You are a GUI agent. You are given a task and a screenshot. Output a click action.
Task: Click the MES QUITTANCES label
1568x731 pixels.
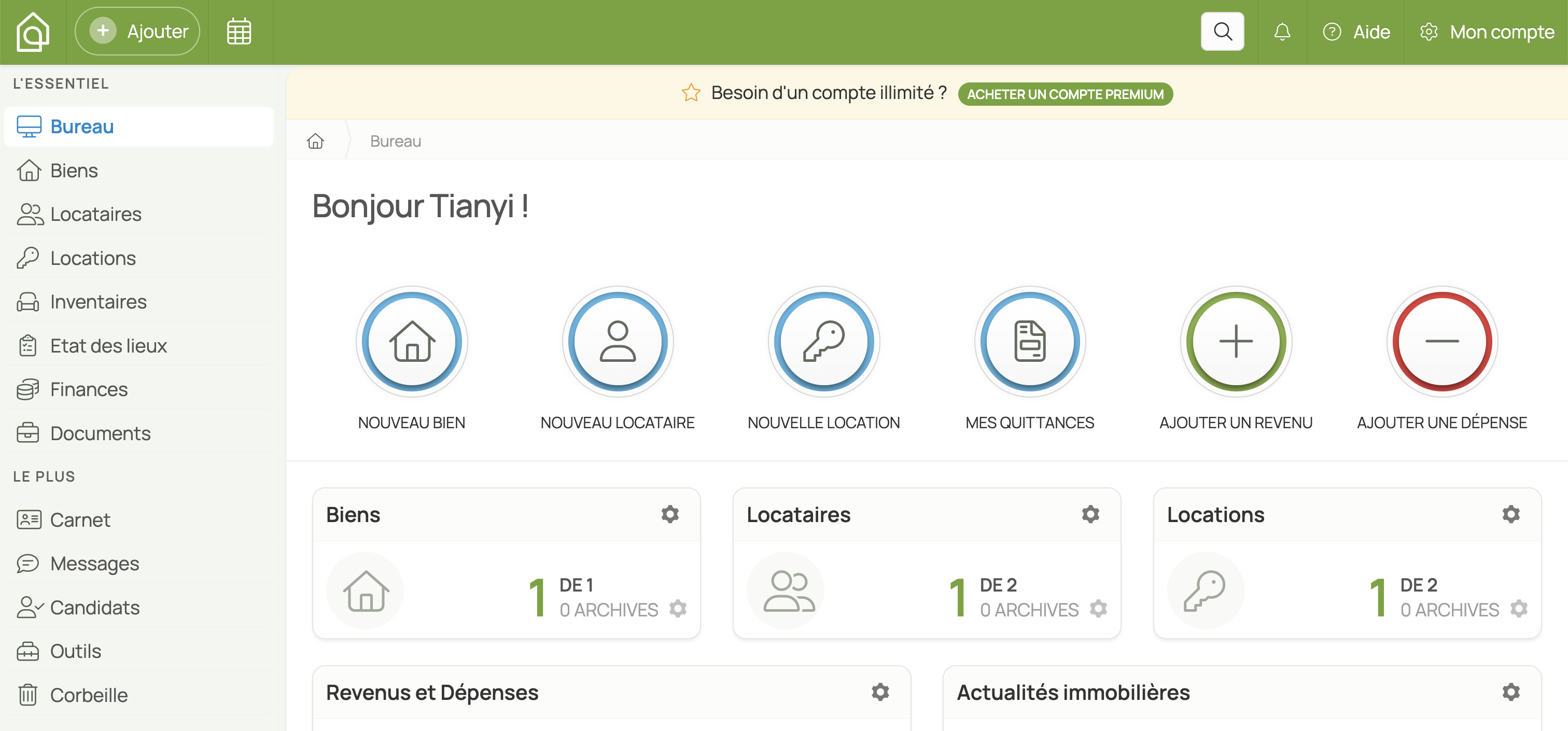1030,423
